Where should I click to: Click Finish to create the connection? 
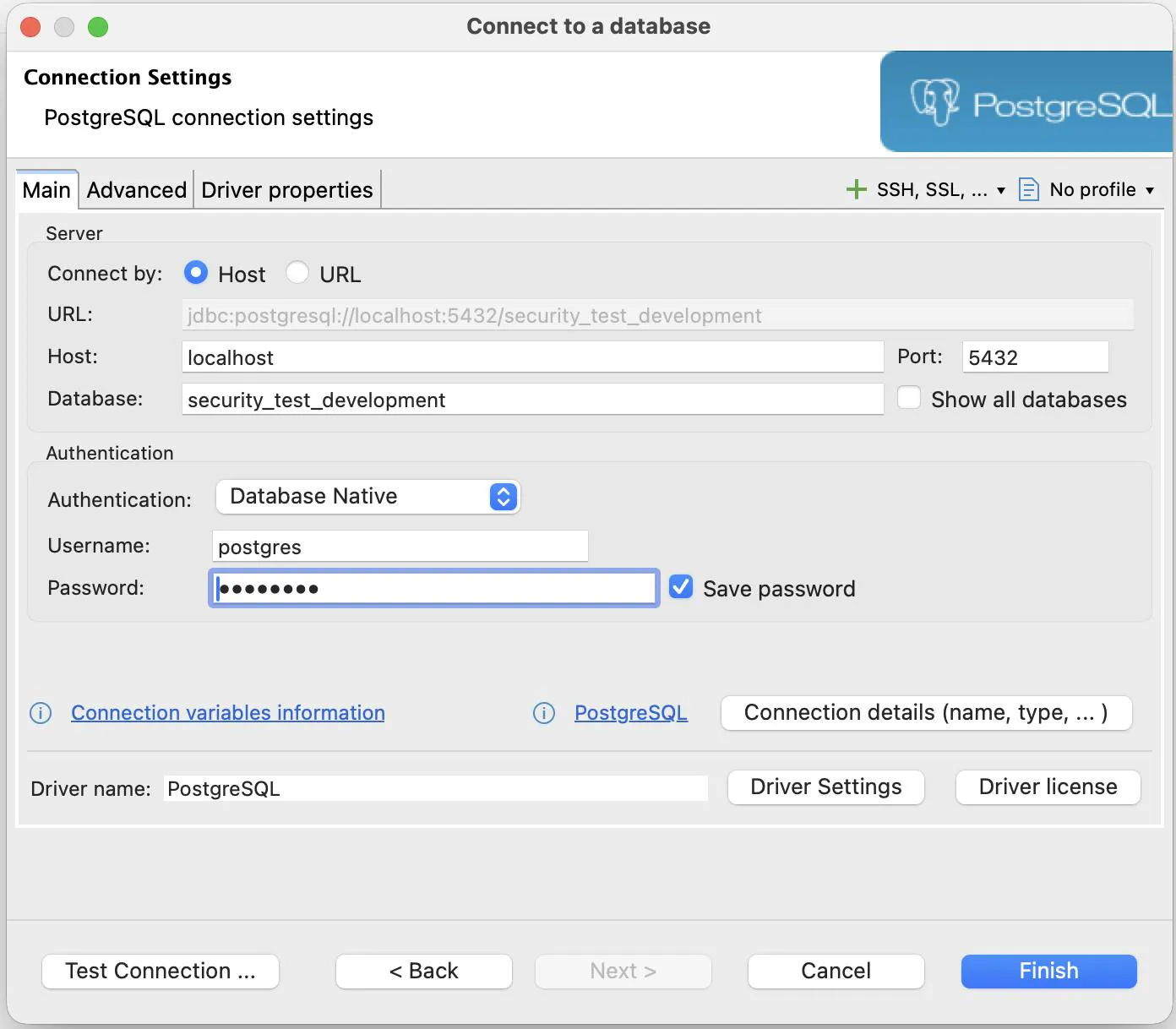(x=1048, y=972)
